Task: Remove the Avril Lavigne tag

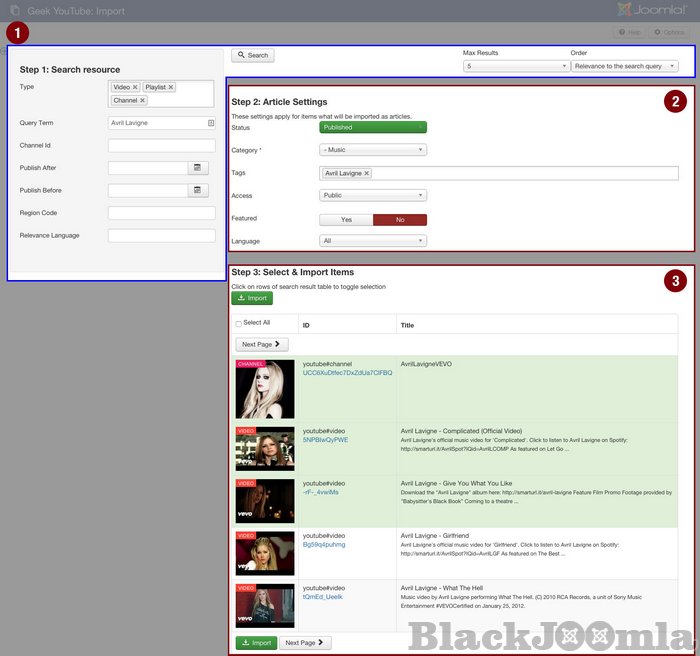Action: point(366,173)
